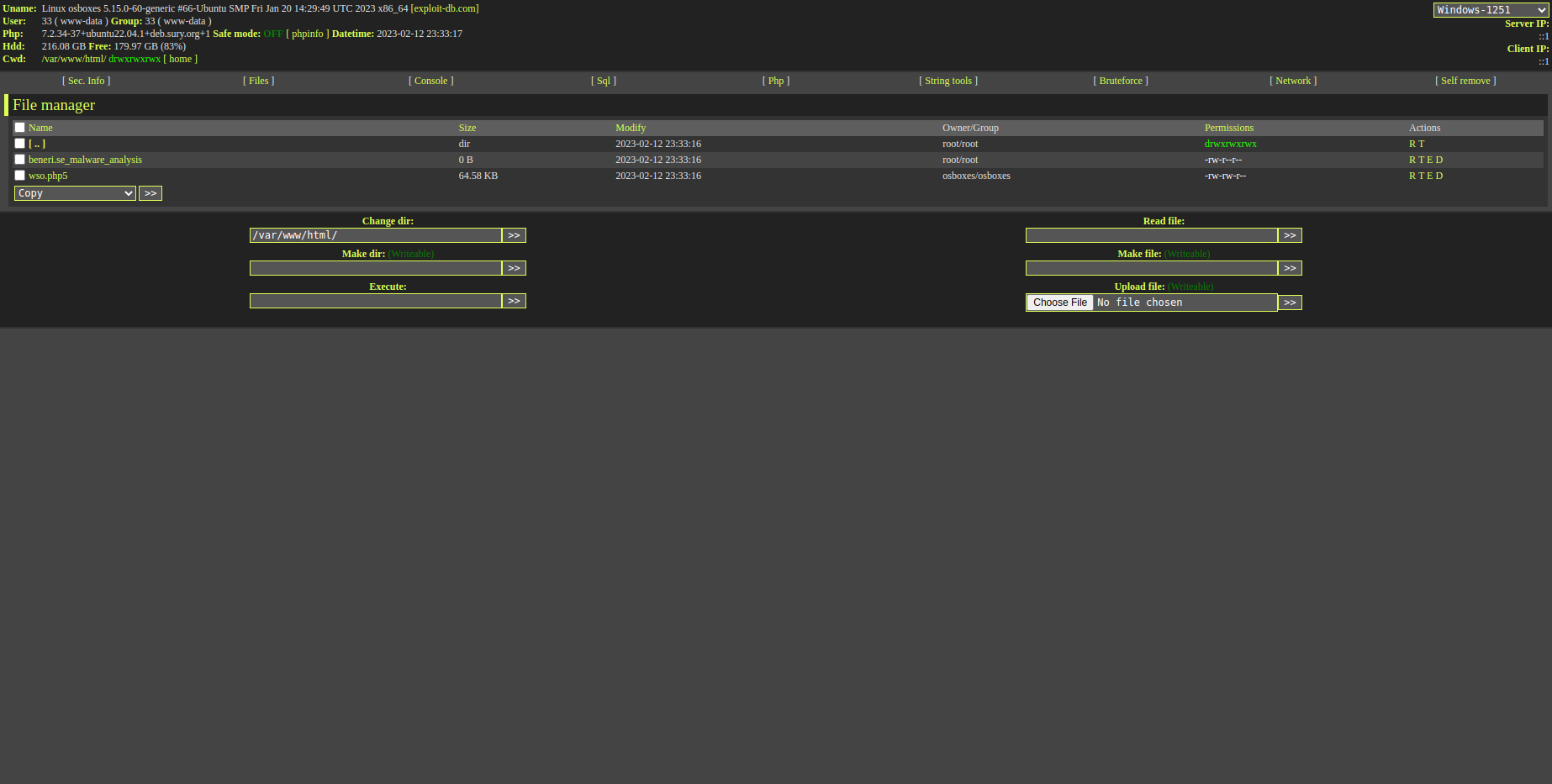Focus the Change dir input field

click(376, 235)
